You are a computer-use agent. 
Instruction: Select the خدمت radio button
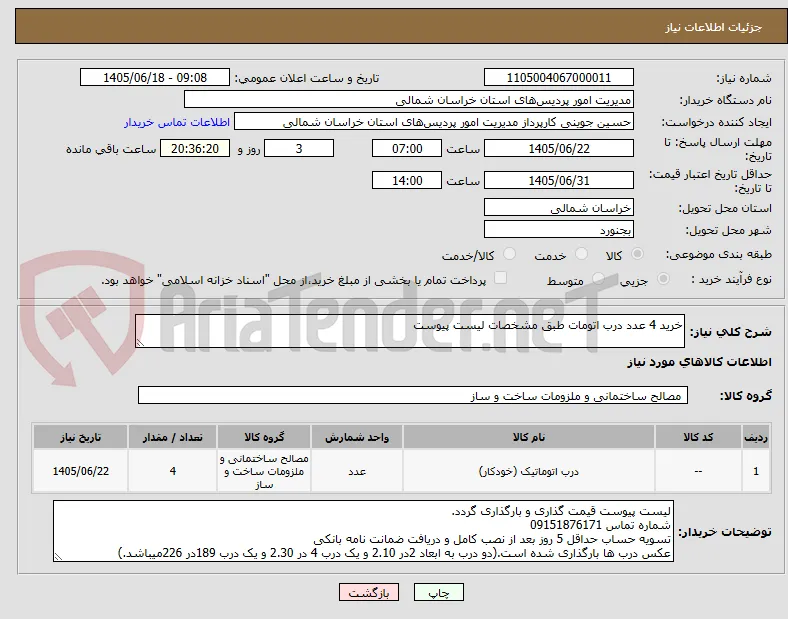(581, 254)
